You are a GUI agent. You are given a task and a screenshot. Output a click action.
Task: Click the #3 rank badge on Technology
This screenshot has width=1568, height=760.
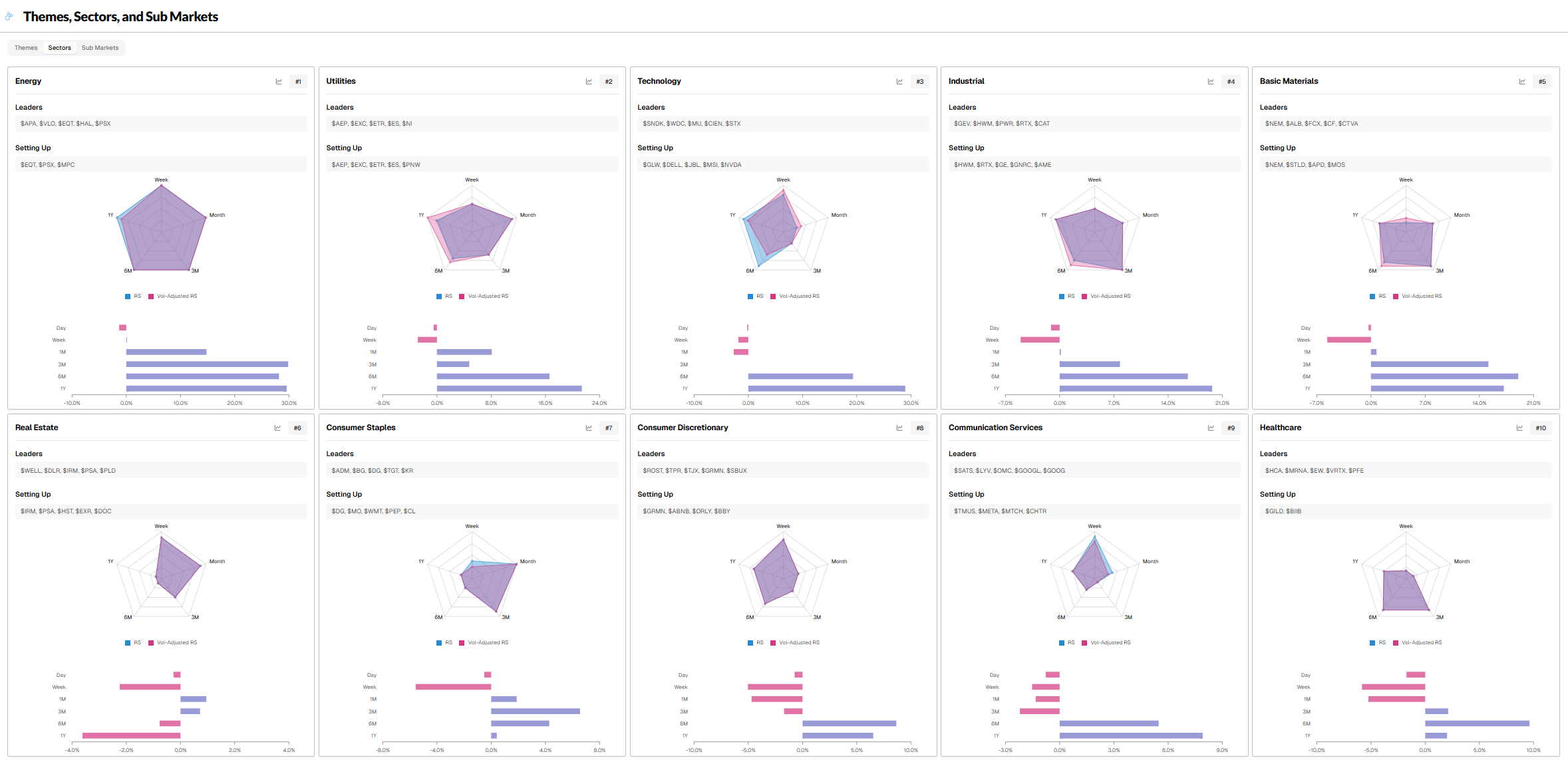point(919,82)
